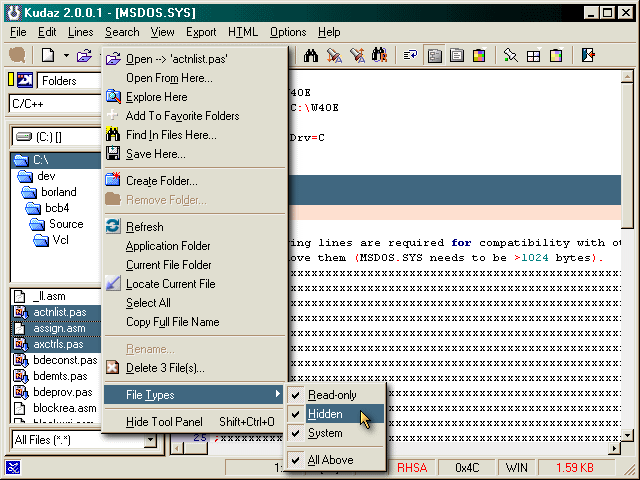Choose Refresh in the context menu

pos(194,227)
